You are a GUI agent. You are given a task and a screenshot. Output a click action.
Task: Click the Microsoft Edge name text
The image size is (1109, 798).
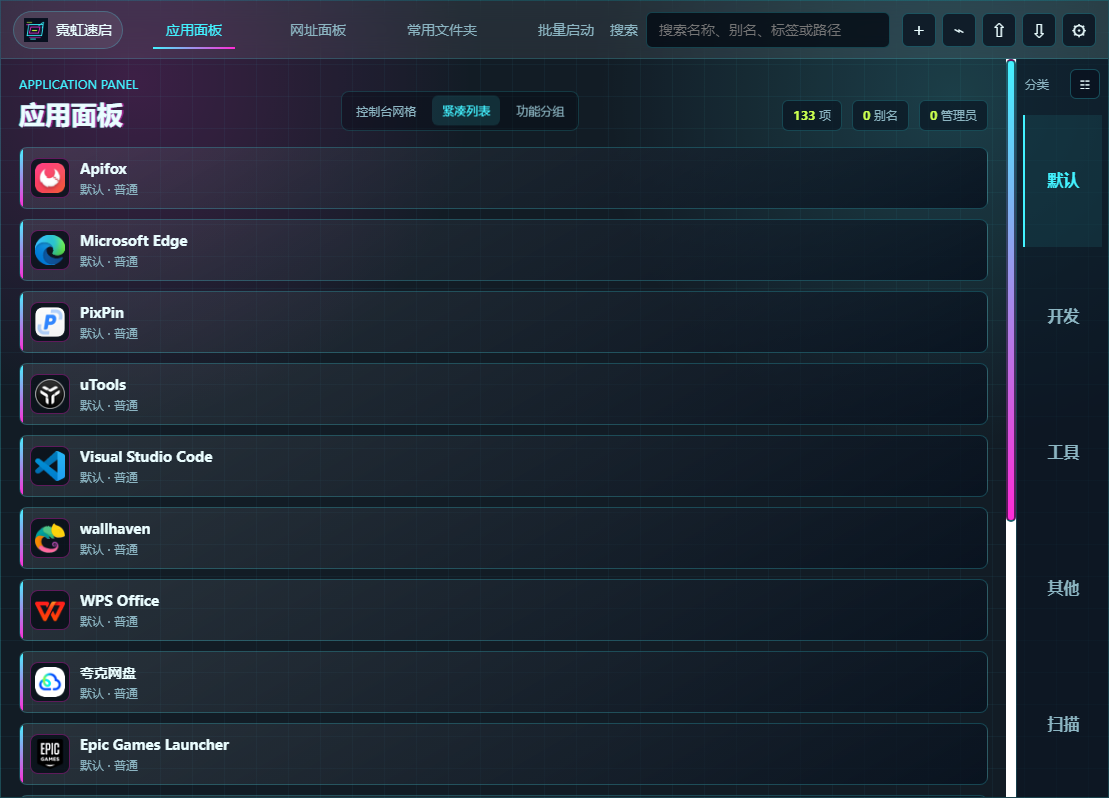click(134, 241)
